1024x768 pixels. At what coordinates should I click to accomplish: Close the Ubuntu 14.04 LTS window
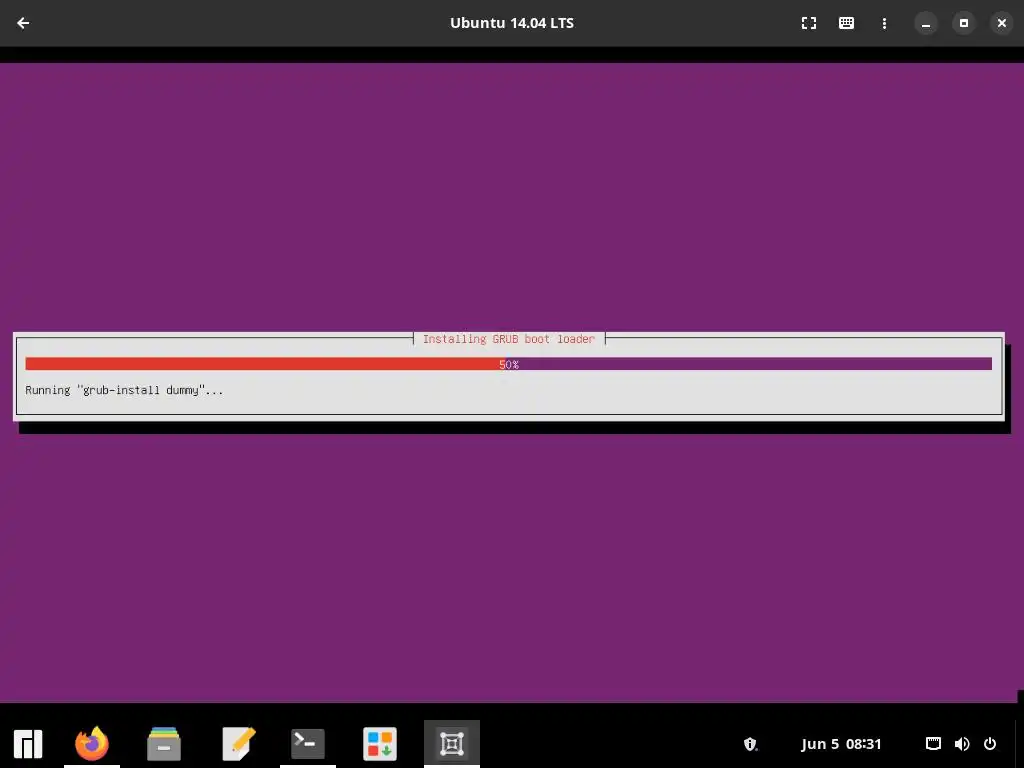pos(1001,23)
